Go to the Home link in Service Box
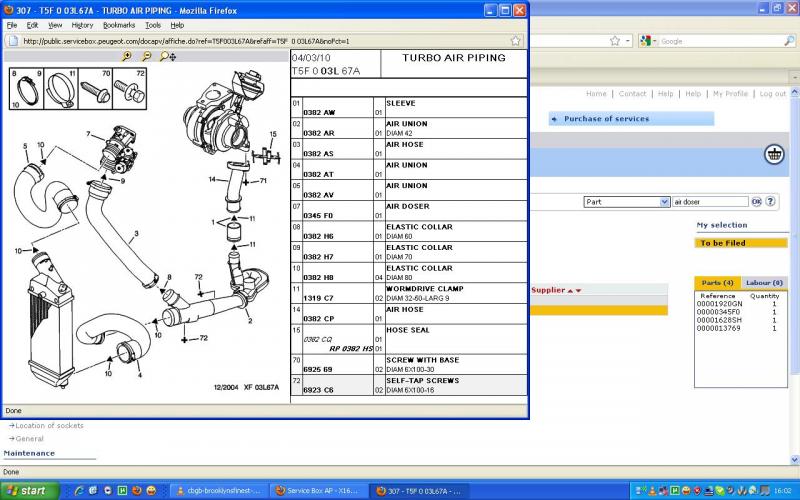This screenshot has width=800, height=500. (x=596, y=94)
